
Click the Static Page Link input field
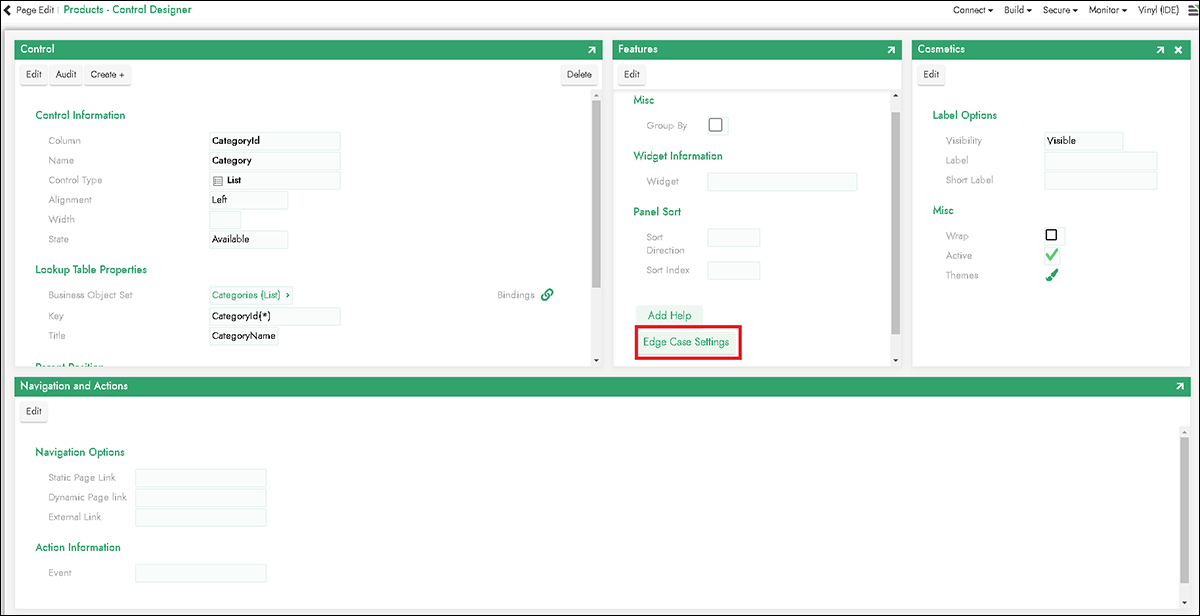click(x=200, y=478)
